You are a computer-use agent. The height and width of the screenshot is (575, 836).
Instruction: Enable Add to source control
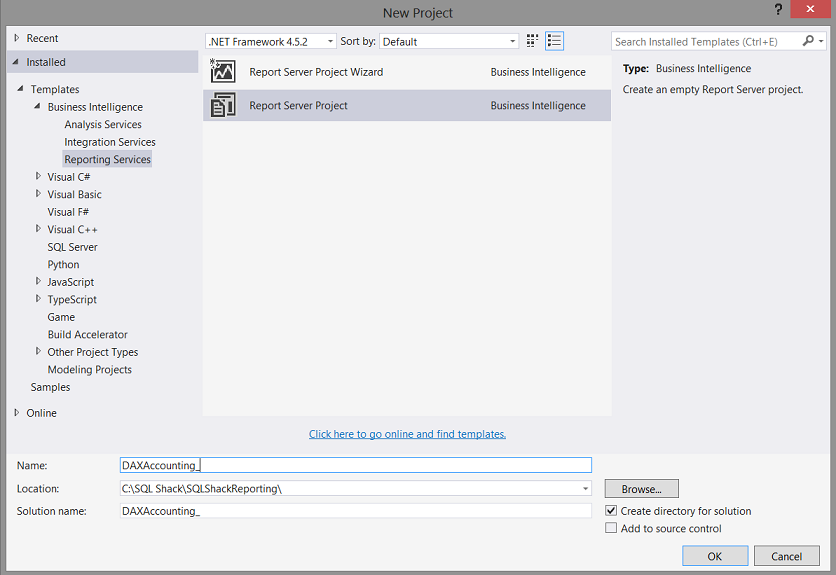[611, 528]
